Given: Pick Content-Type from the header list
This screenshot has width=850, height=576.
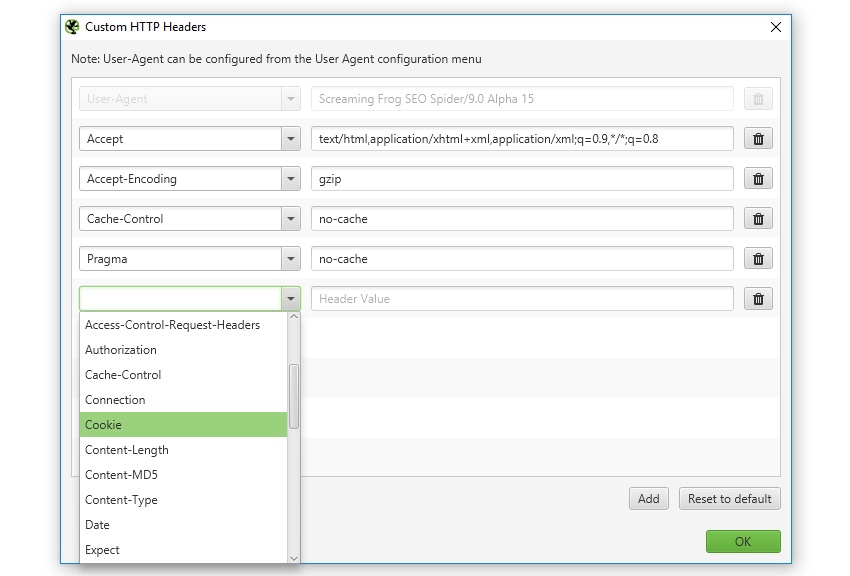Looking at the screenshot, I should click(182, 500).
